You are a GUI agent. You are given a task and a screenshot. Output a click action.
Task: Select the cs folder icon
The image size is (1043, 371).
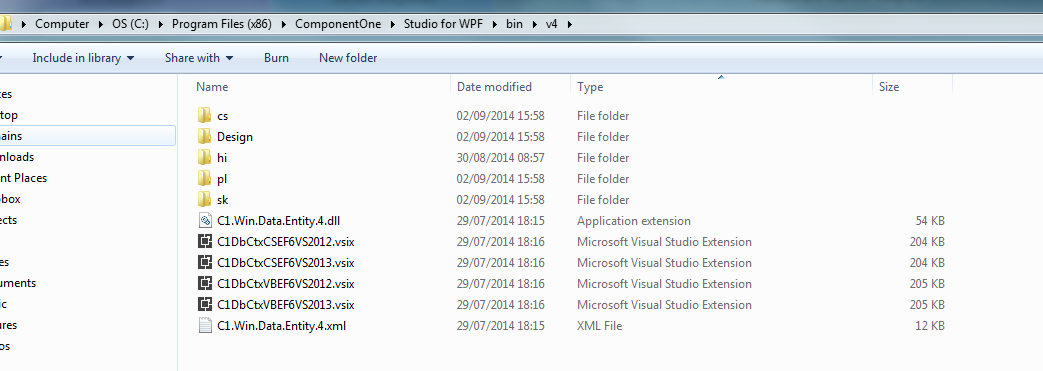205,116
